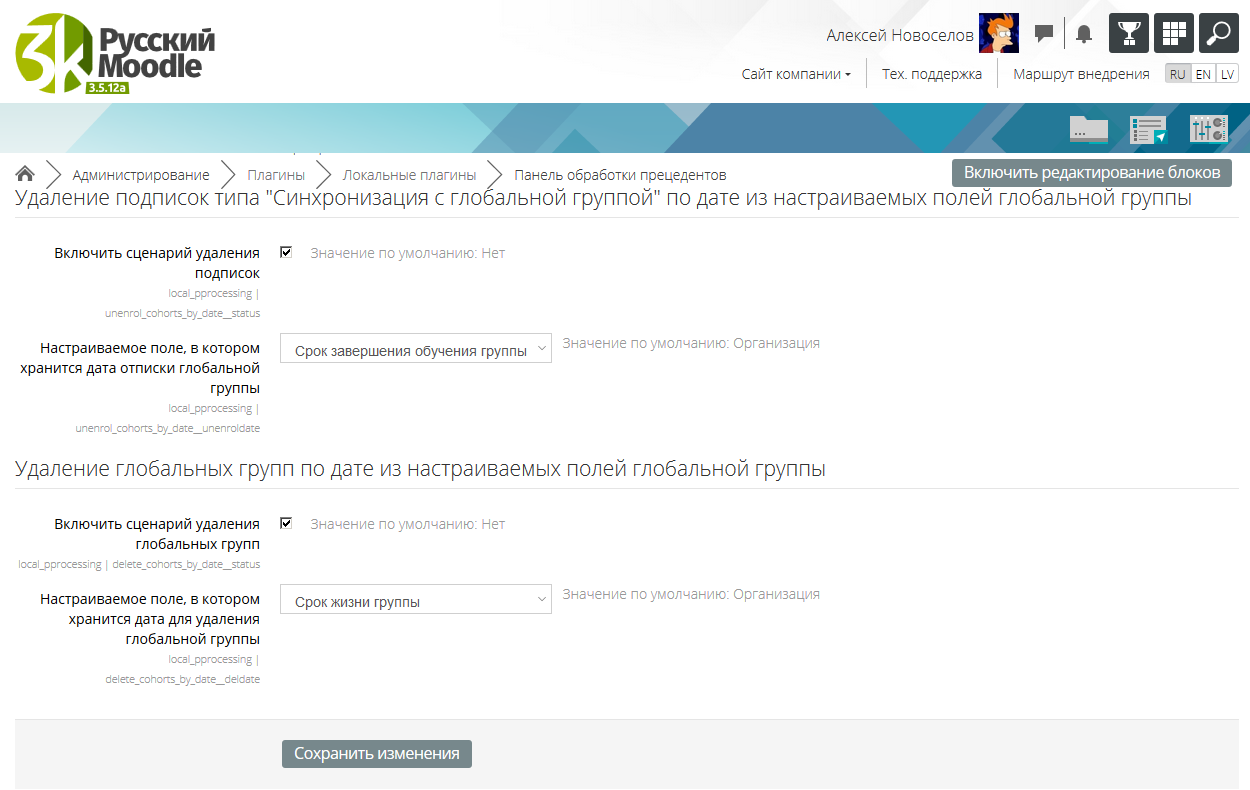Open 'Срок жизни группы' dropdown
The width and height of the screenshot is (1250, 790).
pyautogui.click(x=415, y=600)
